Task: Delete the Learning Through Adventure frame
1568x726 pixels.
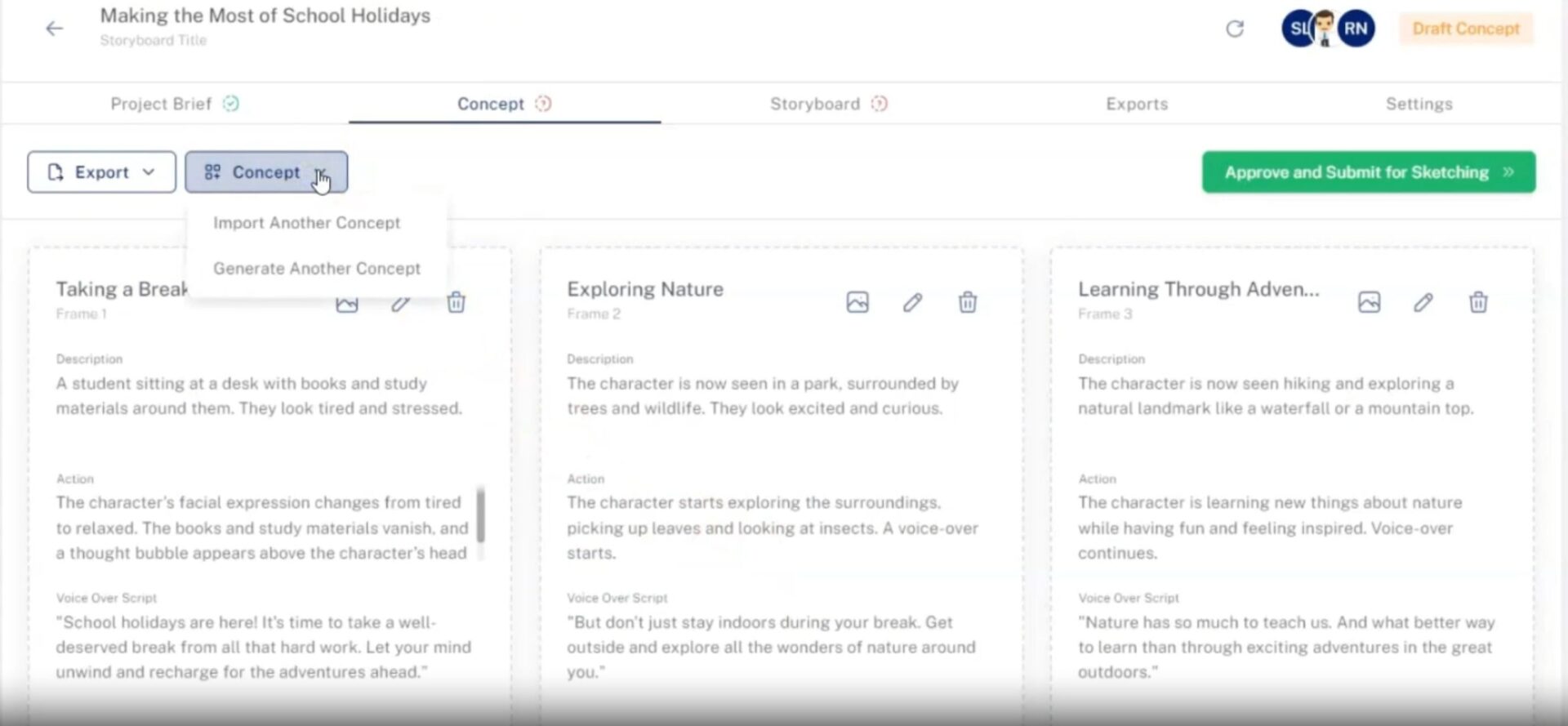Action: coord(1478,302)
